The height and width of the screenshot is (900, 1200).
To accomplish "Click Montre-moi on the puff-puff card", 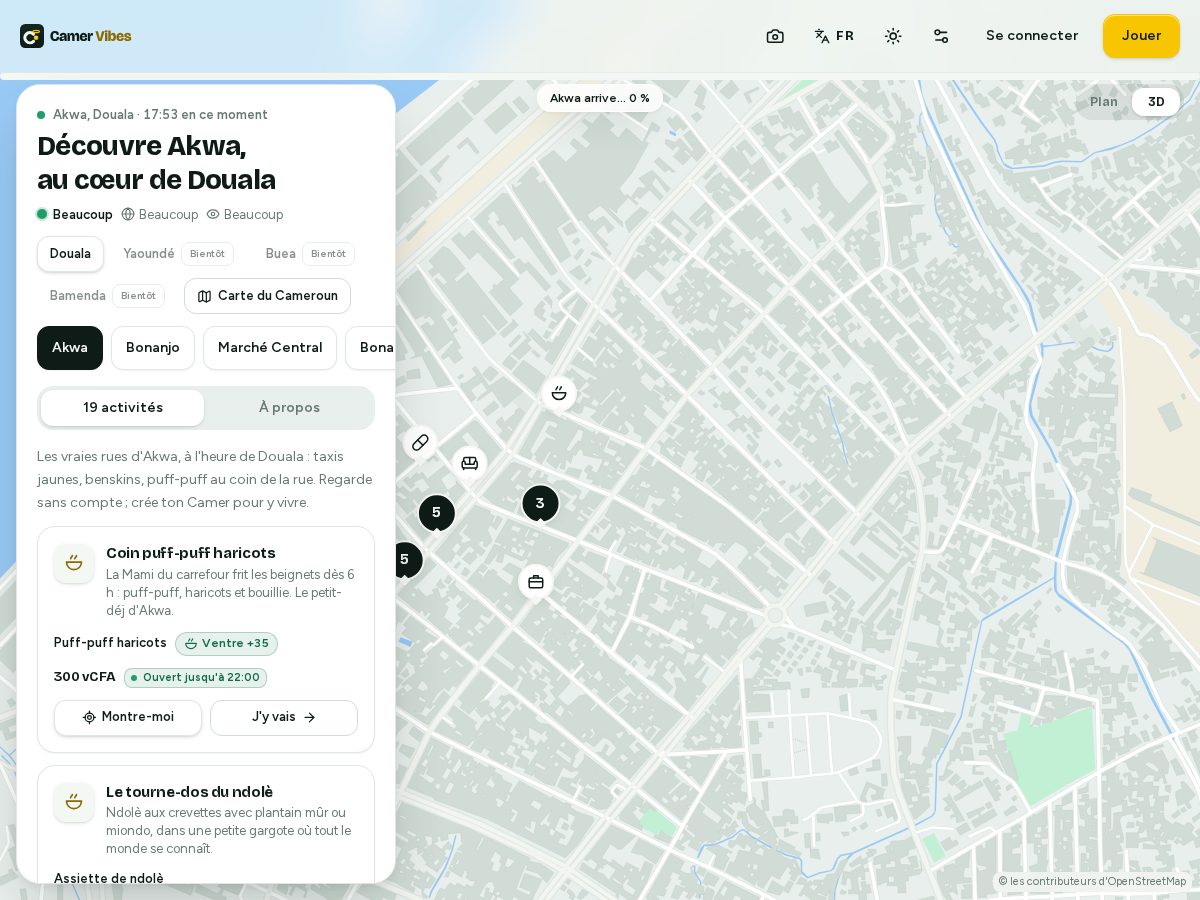I will point(128,718).
